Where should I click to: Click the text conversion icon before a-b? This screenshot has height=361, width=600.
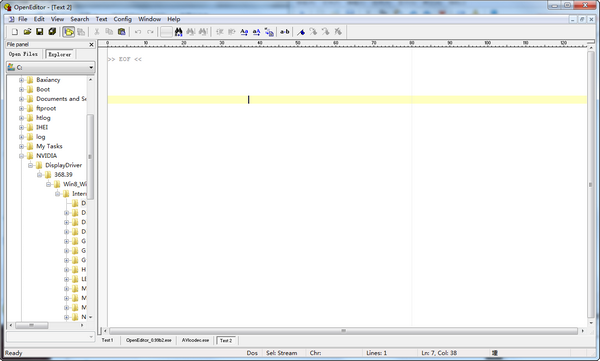tap(269, 32)
